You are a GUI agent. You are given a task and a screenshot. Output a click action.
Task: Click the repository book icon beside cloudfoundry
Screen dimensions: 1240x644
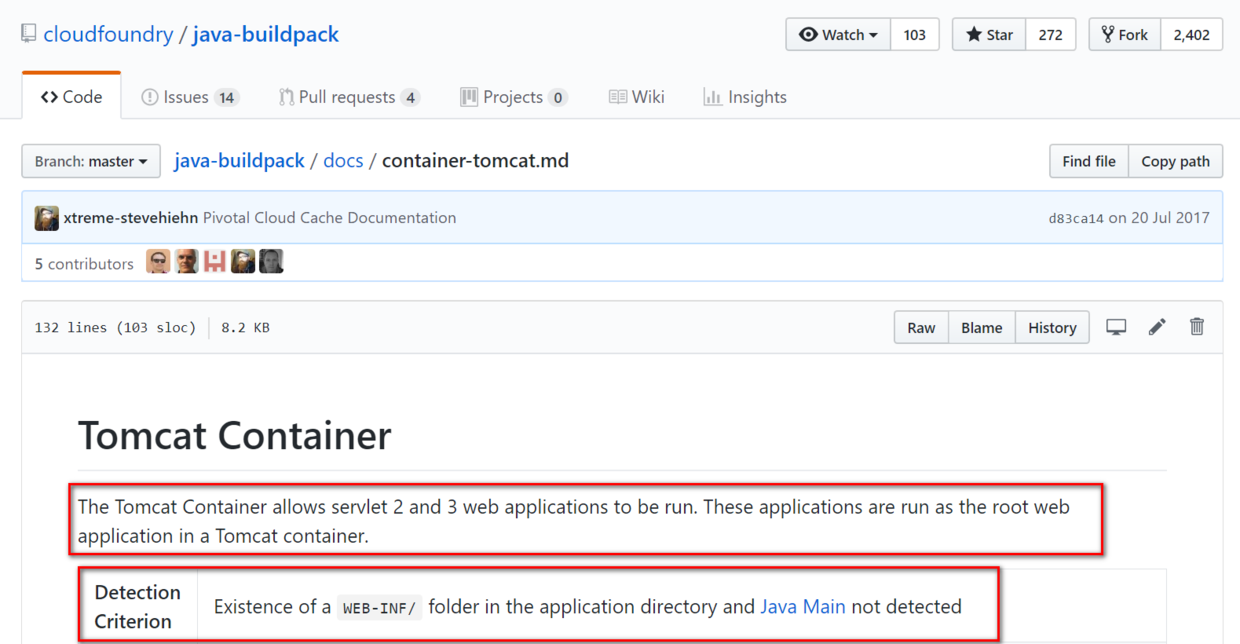pyautogui.click(x=29, y=34)
